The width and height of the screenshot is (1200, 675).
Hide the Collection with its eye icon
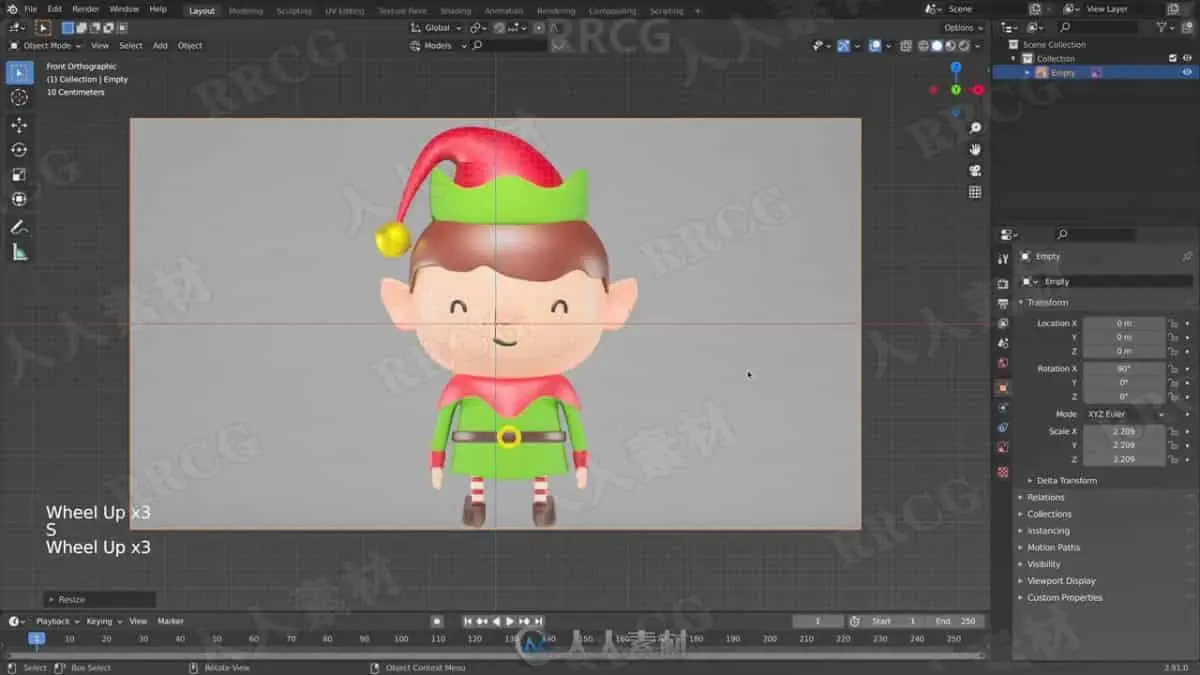point(1187,58)
